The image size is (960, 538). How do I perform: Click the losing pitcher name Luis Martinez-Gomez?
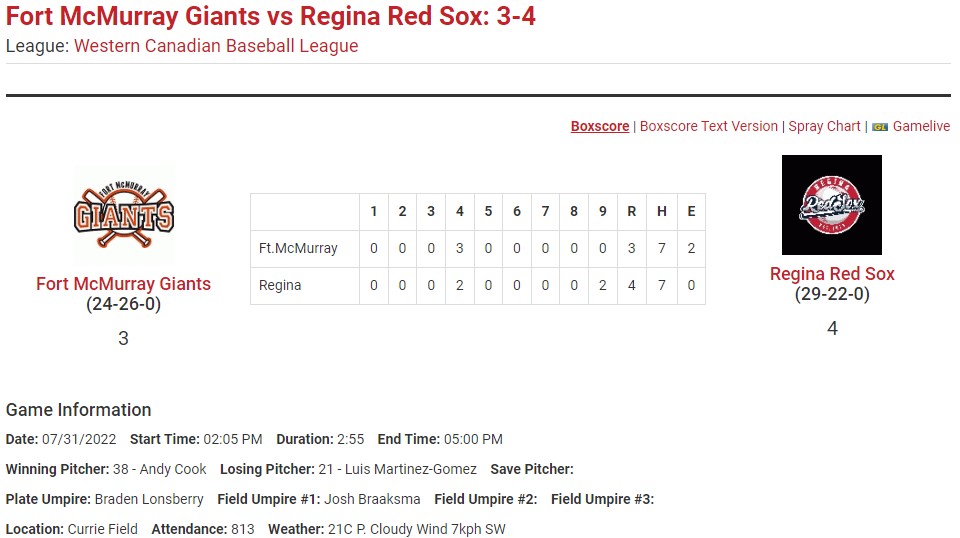click(x=411, y=469)
